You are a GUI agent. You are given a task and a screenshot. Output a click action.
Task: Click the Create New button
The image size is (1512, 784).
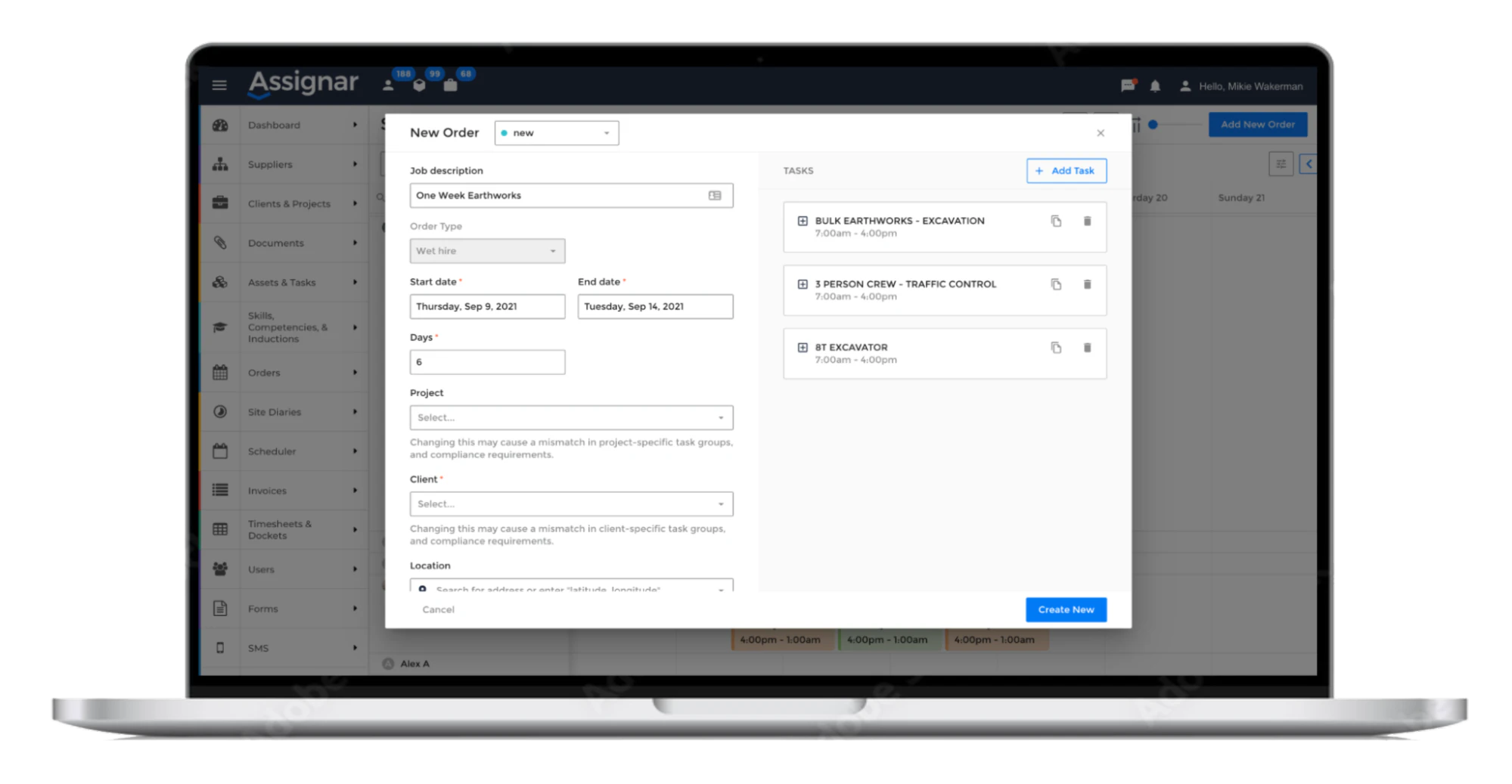tap(1065, 609)
